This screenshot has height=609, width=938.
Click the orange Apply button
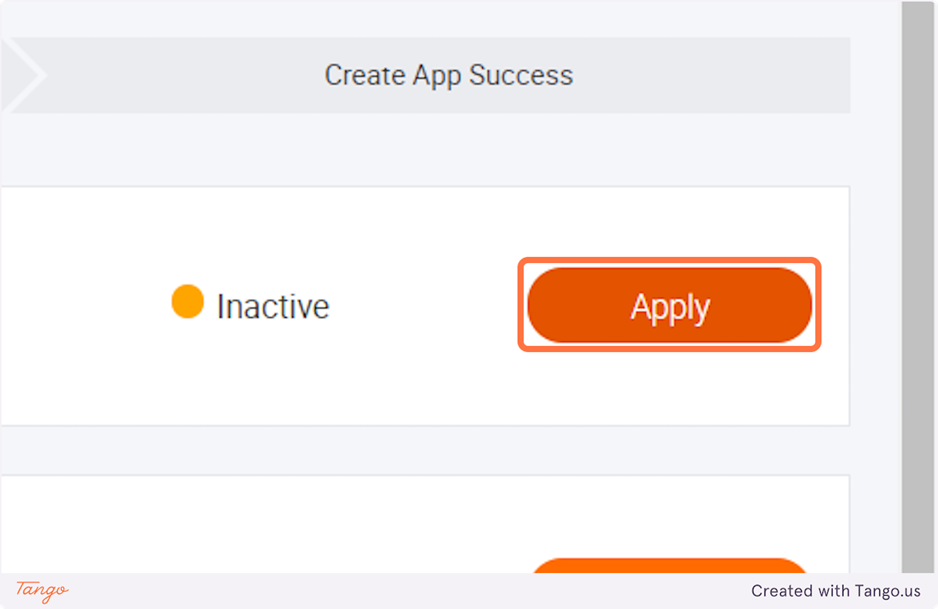(x=669, y=306)
